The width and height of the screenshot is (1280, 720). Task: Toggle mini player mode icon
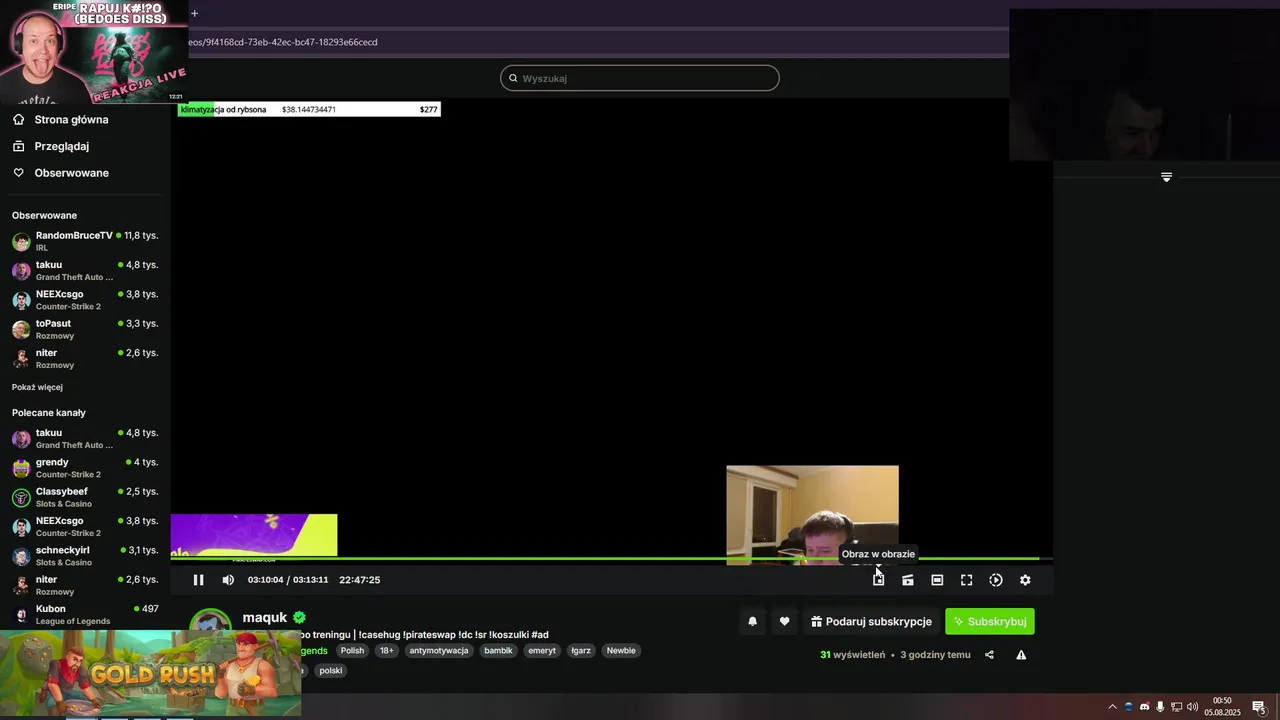(x=907, y=580)
